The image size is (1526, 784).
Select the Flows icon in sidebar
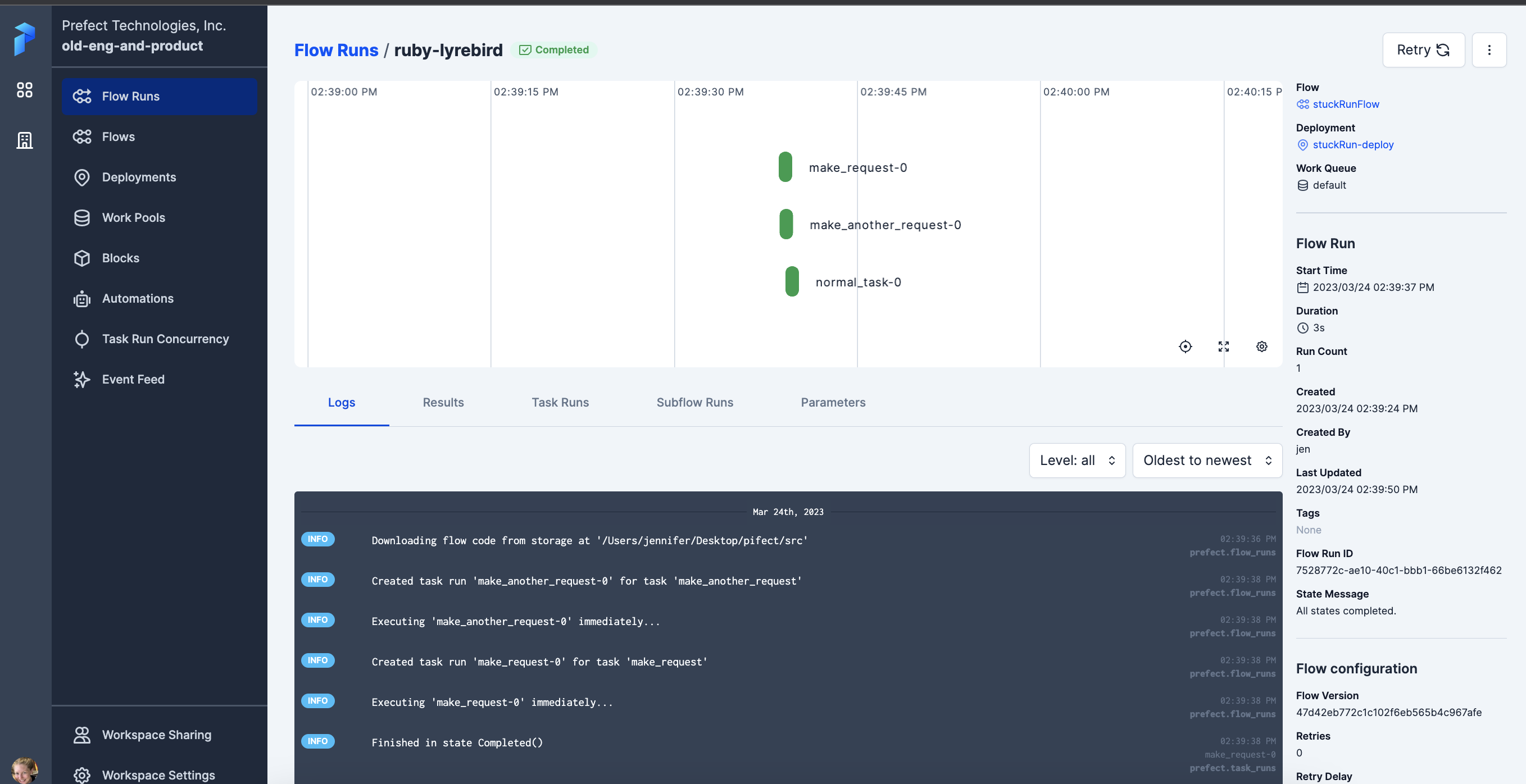119,136
